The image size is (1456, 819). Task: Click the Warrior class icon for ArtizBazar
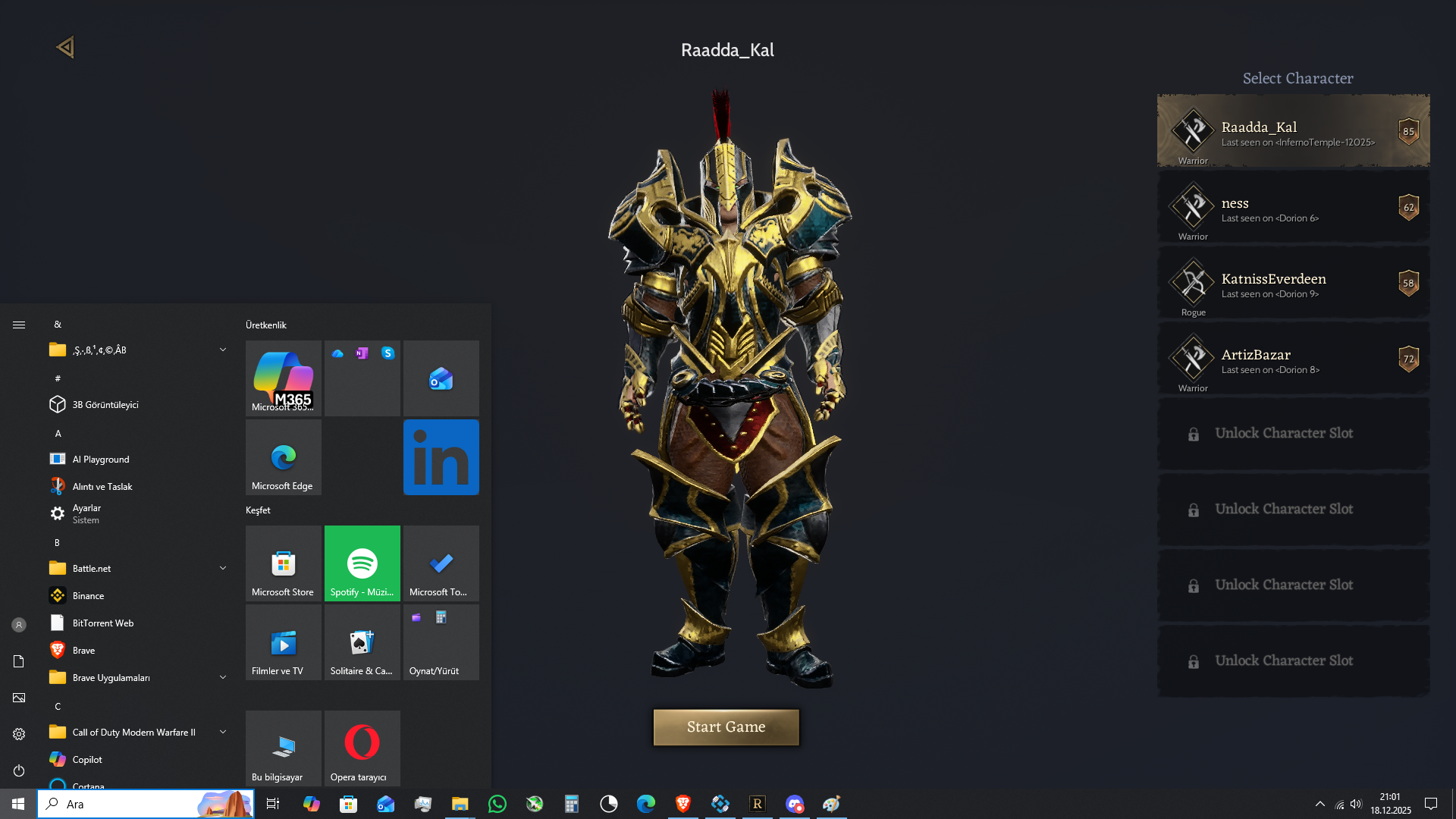point(1193,358)
